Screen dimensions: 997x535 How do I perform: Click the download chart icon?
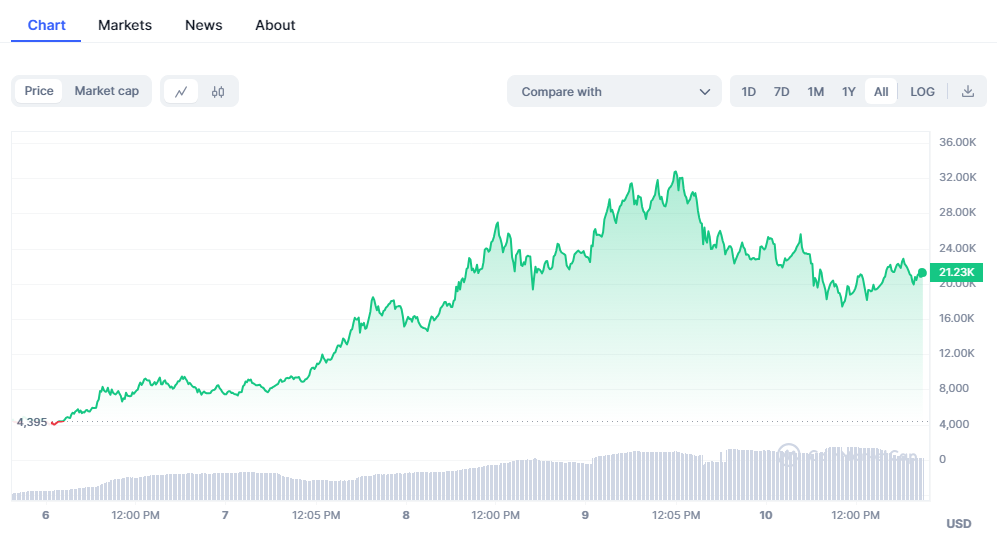click(x=967, y=91)
